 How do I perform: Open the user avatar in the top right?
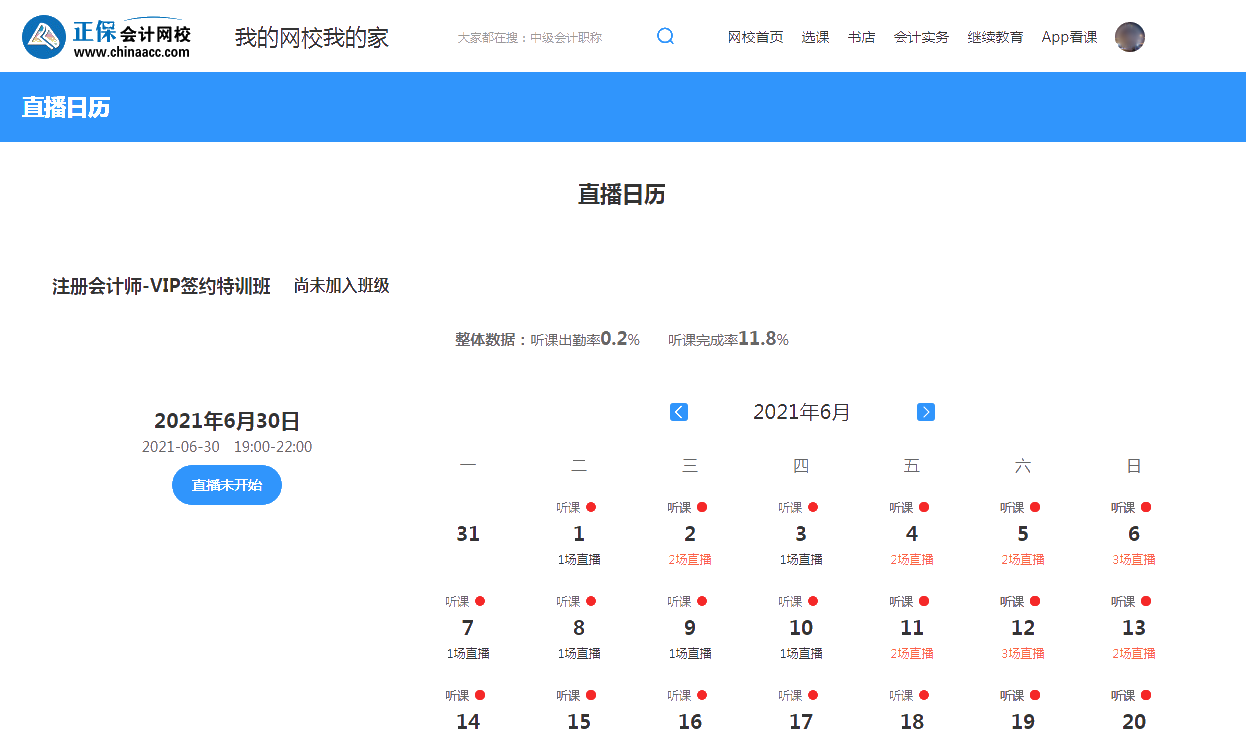tap(1129, 36)
